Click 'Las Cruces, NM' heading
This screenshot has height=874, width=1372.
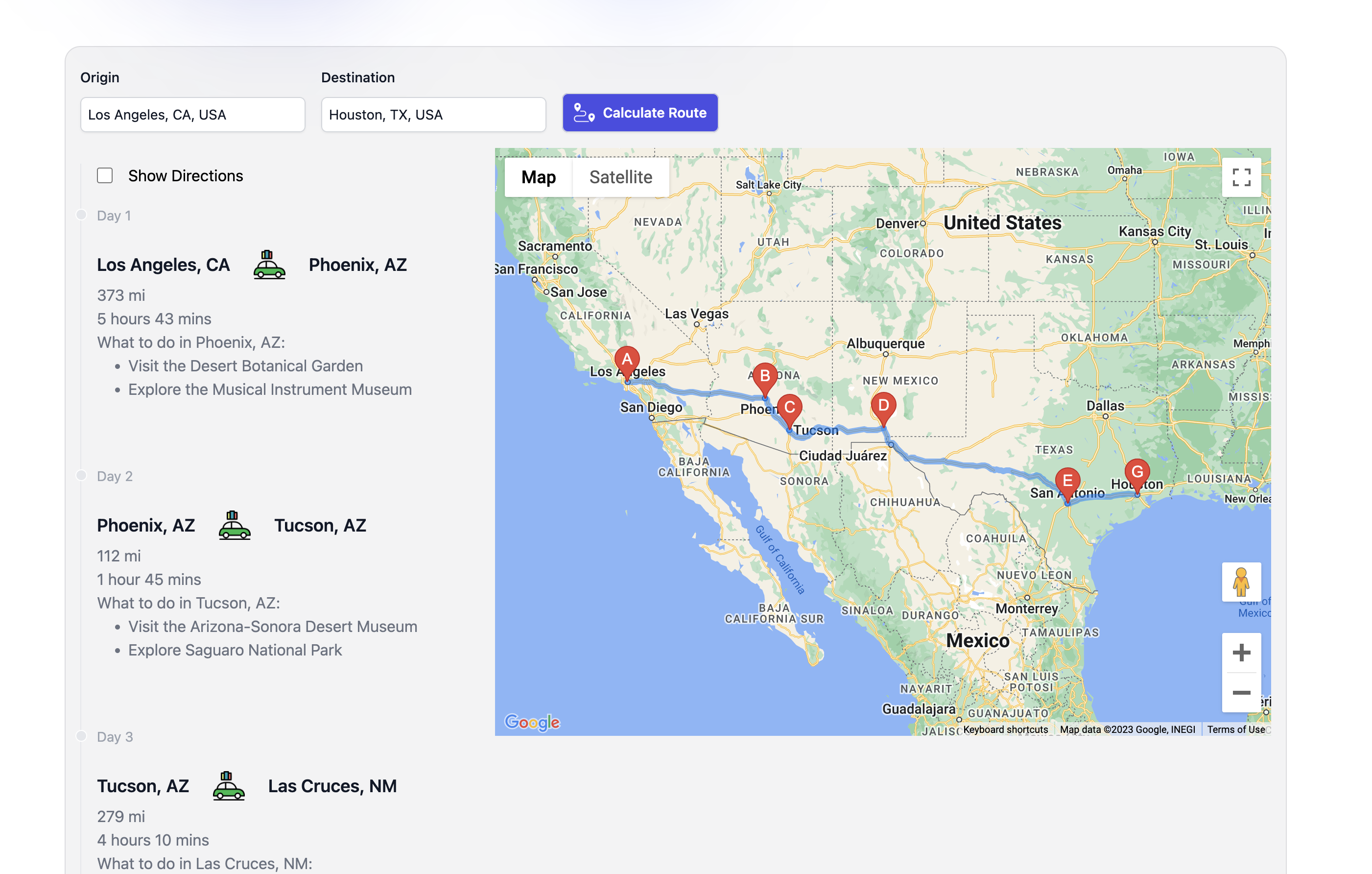tap(333, 786)
